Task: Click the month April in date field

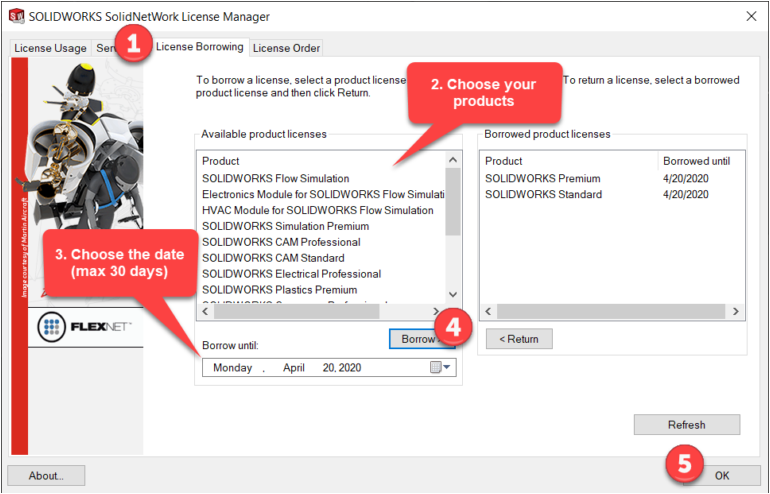Action: point(294,368)
